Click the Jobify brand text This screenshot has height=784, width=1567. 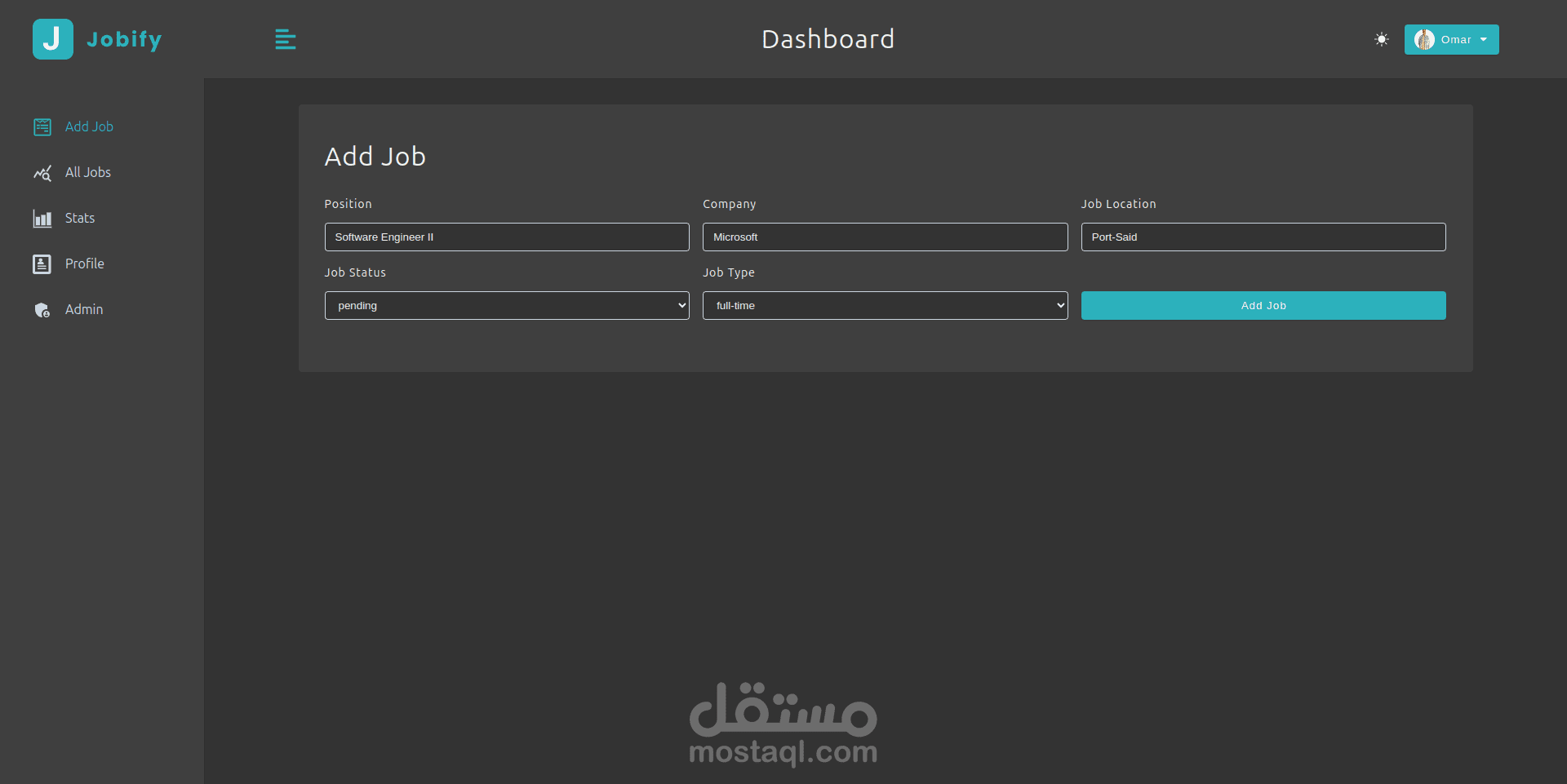pos(124,39)
